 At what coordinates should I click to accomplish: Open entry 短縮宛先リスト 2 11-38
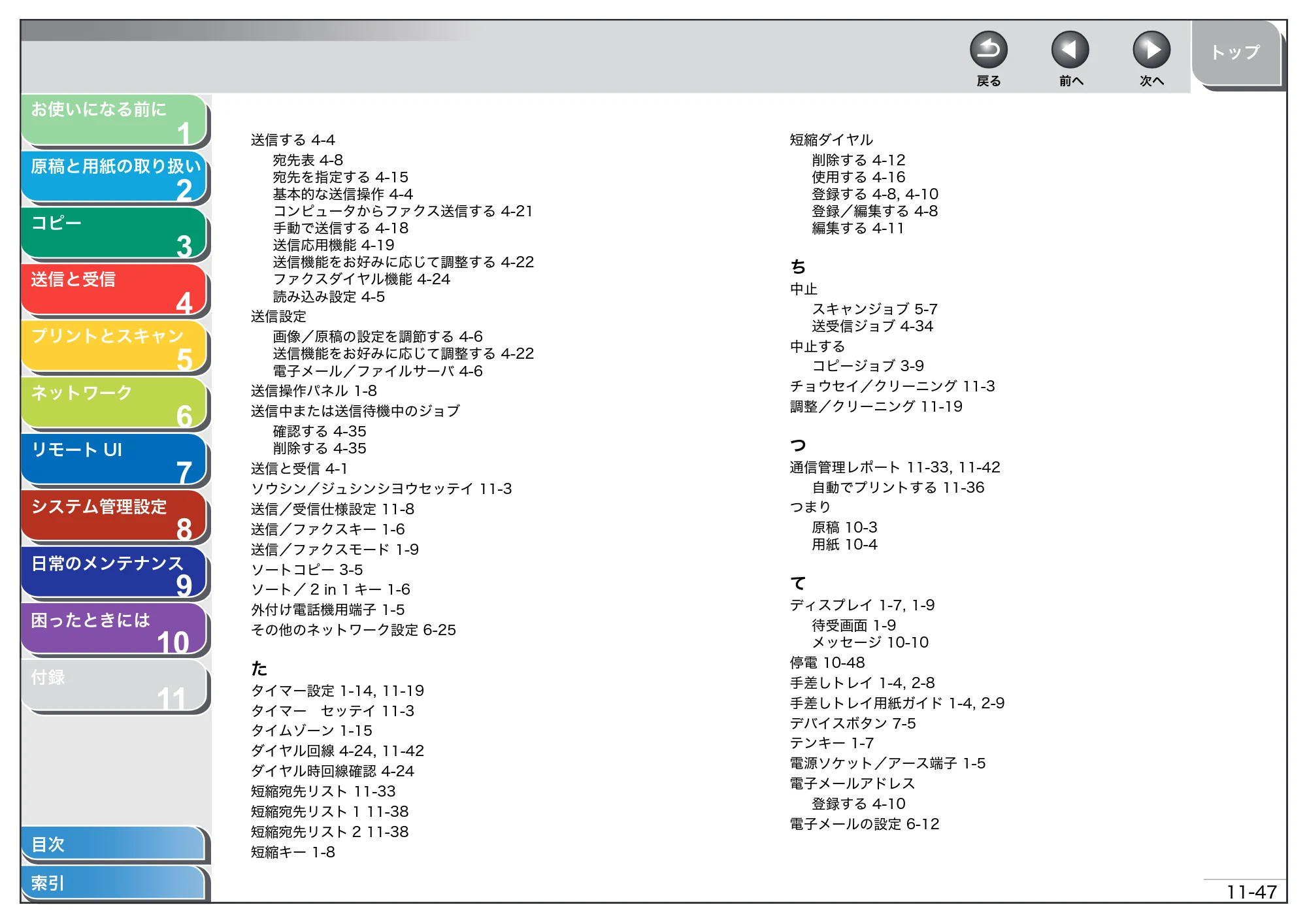(330, 832)
